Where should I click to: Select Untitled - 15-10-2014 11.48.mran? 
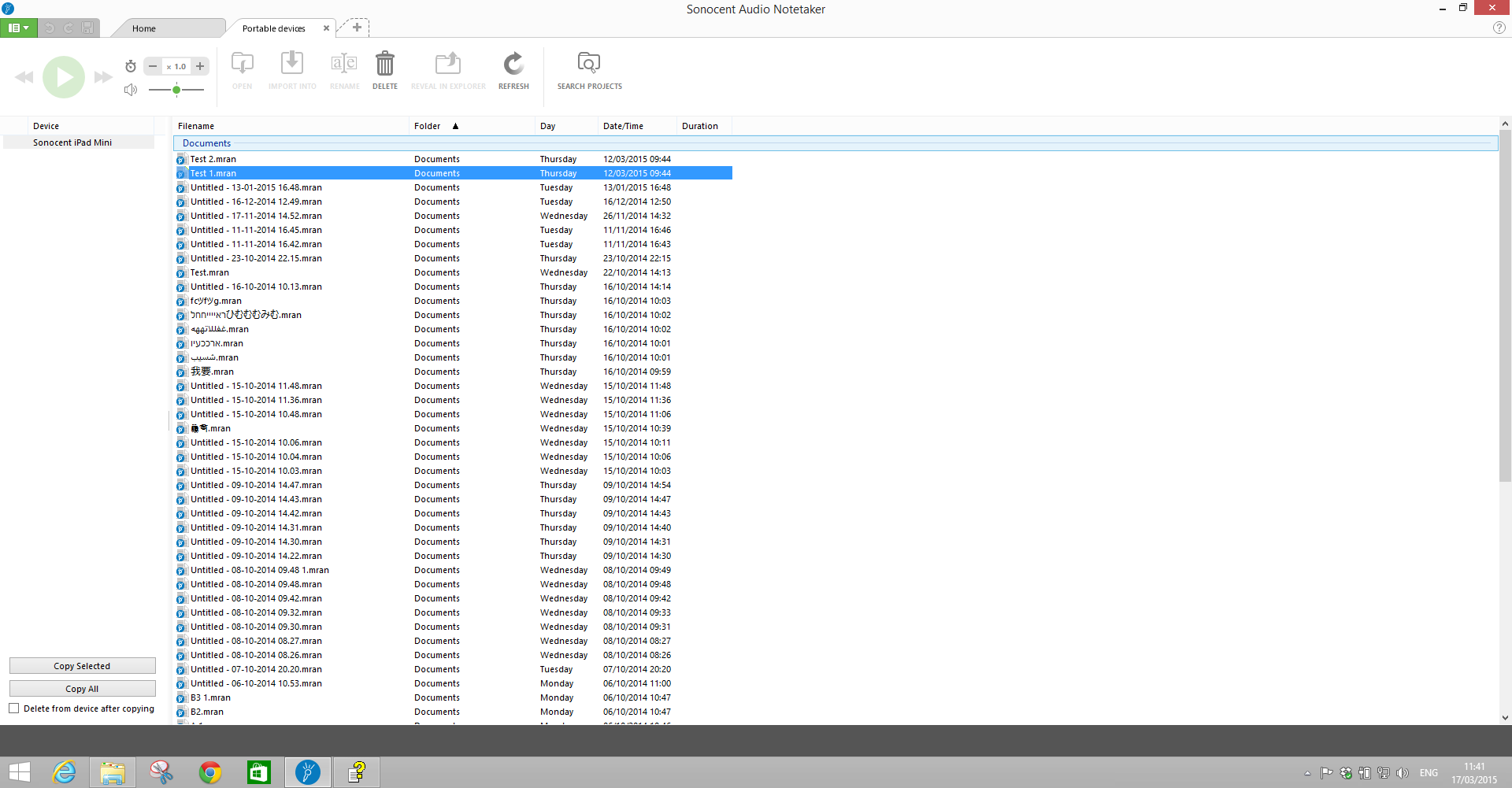pyautogui.click(x=256, y=386)
